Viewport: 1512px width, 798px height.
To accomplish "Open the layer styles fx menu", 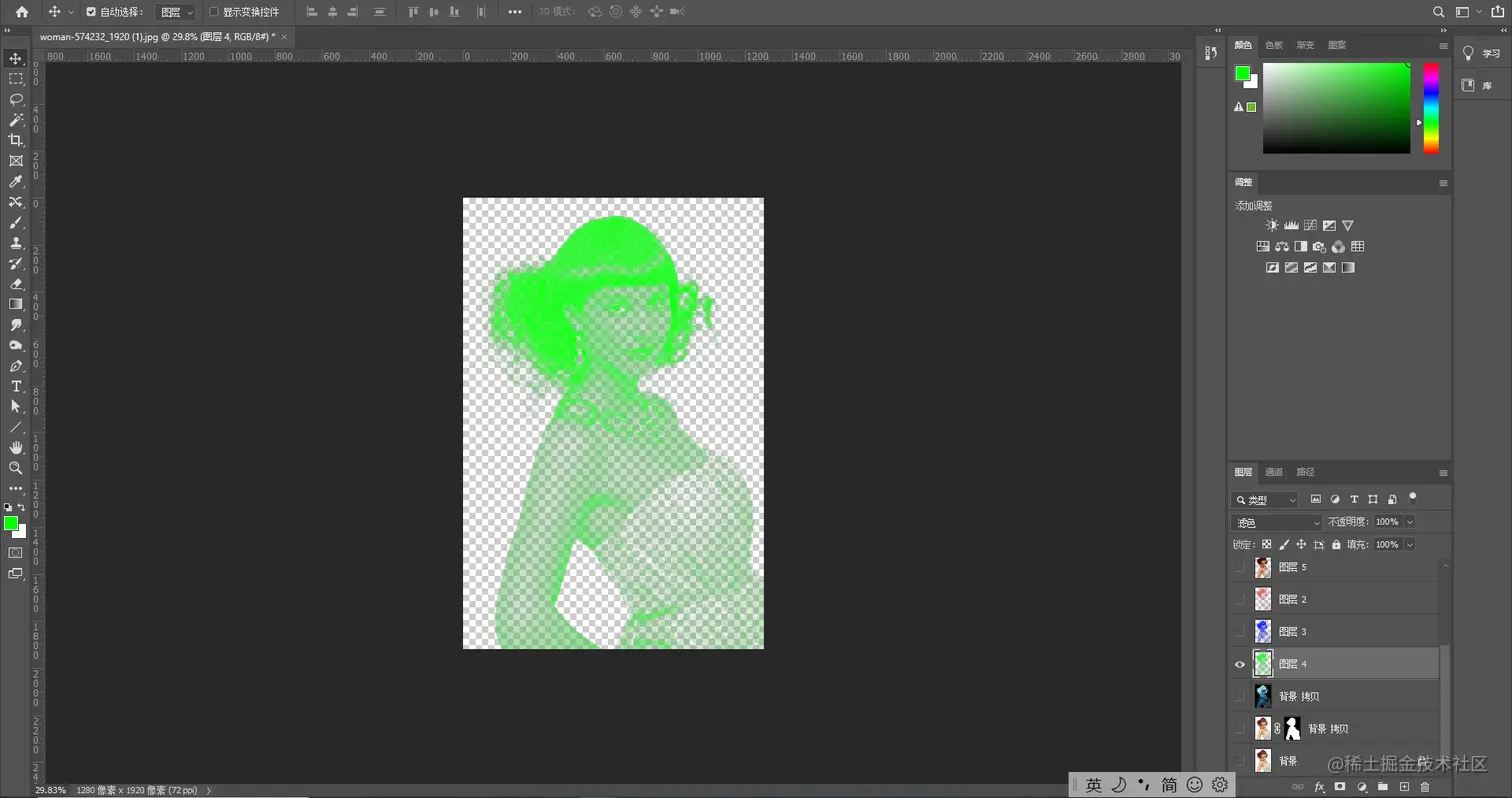I will pos(1319,787).
